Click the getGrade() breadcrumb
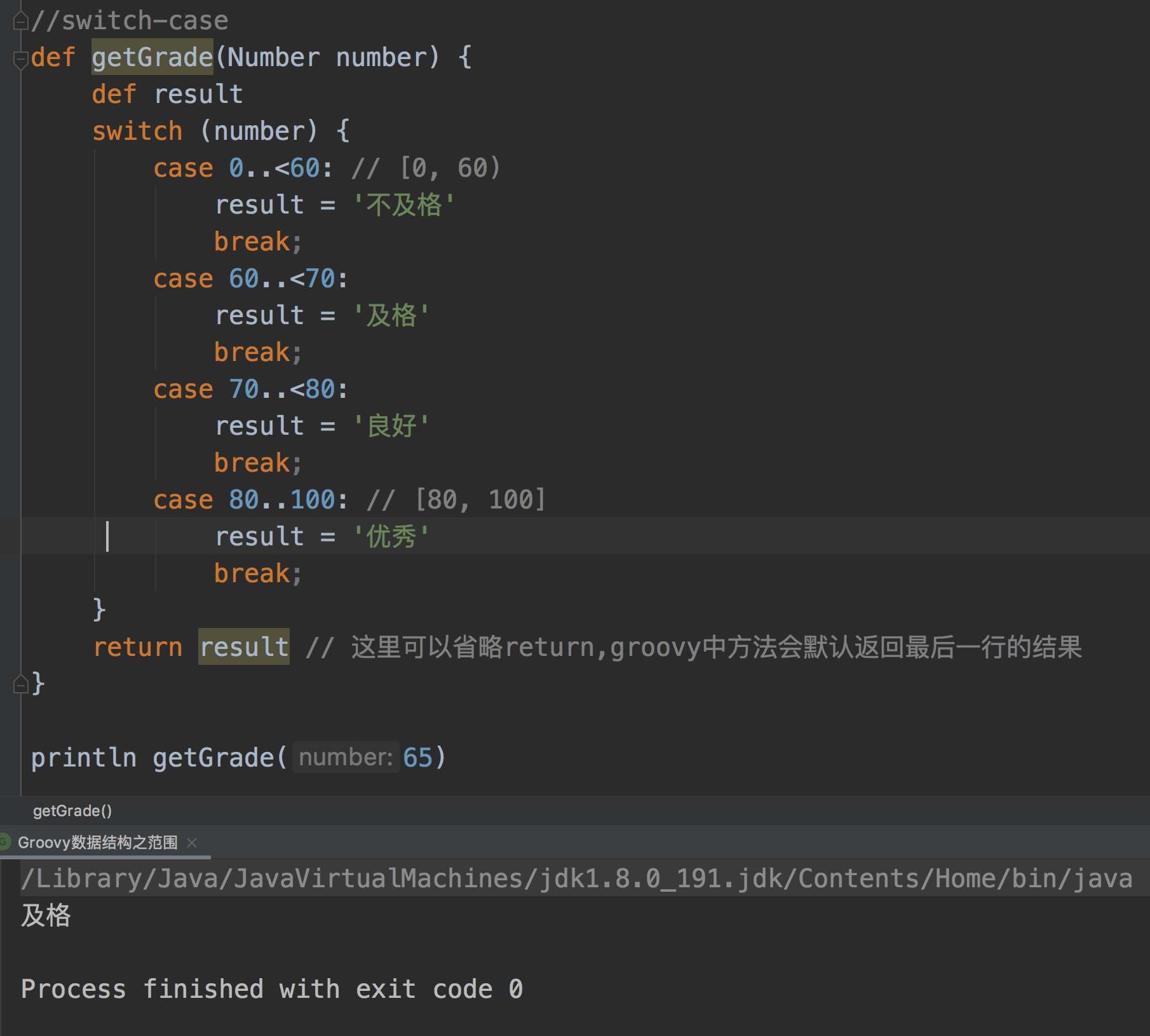Image resolution: width=1150 pixels, height=1036 pixels. [72, 810]
